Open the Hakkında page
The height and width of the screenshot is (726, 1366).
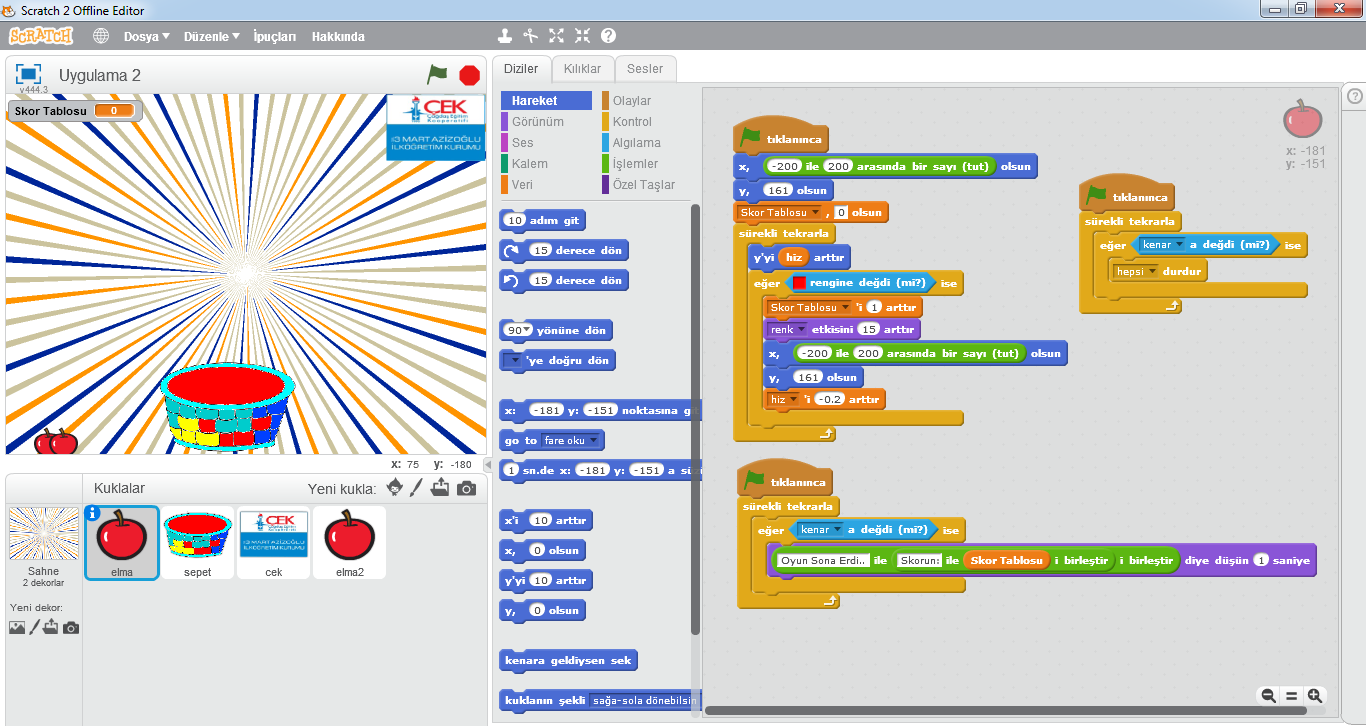[338, 36]
